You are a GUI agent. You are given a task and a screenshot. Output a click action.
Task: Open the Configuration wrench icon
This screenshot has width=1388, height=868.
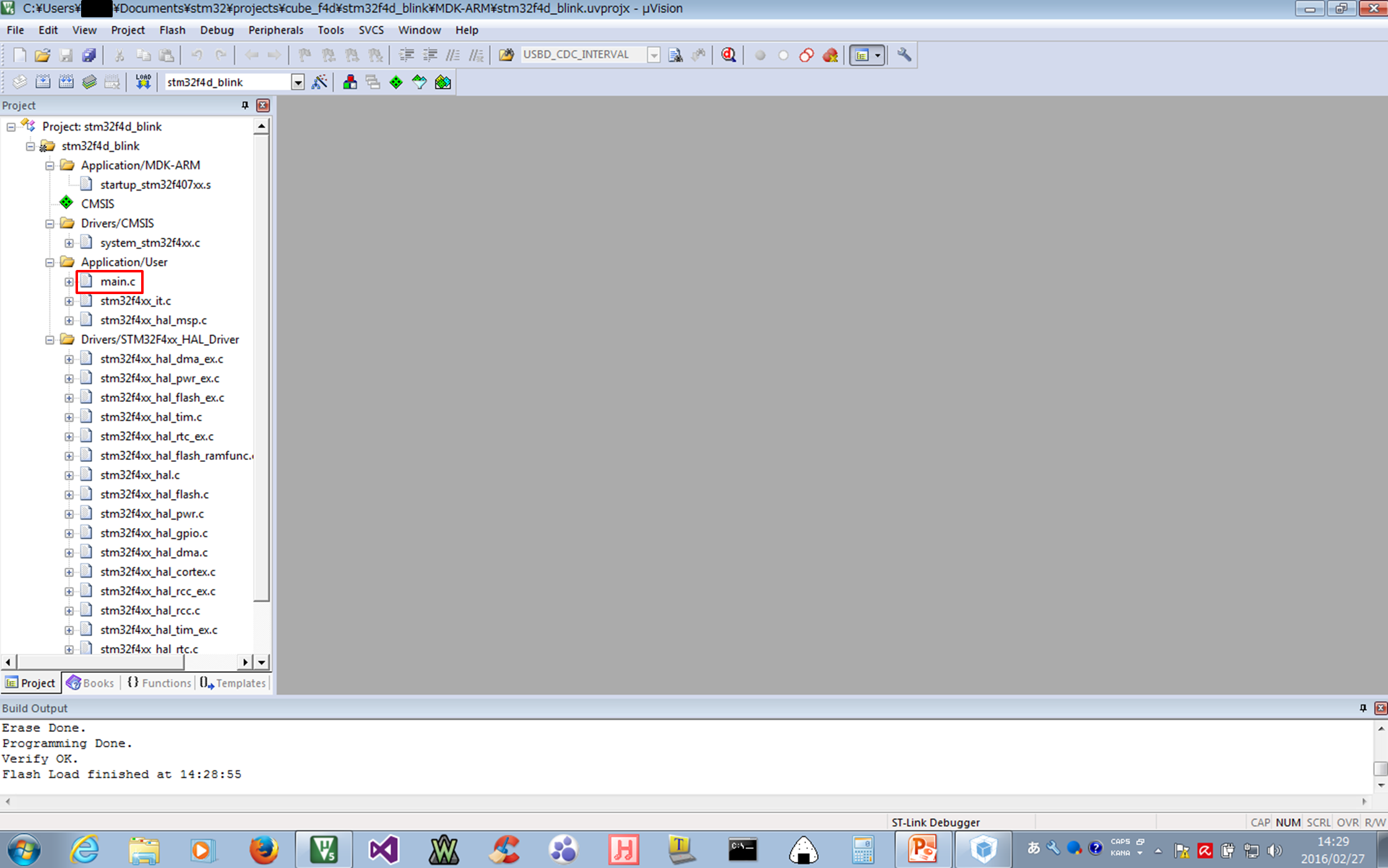click(904, 54)
